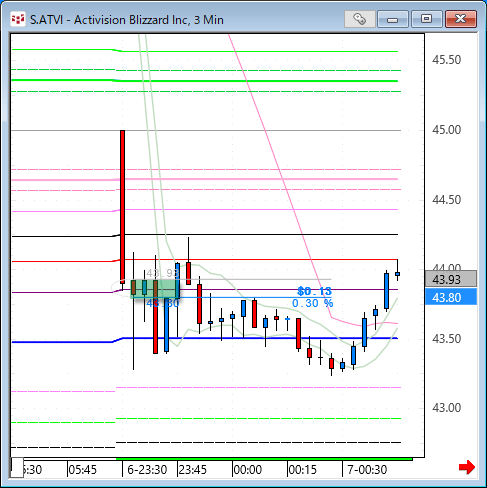Click the 00:00 time axis label
487x488 pixels.
(x=248, y=470)
